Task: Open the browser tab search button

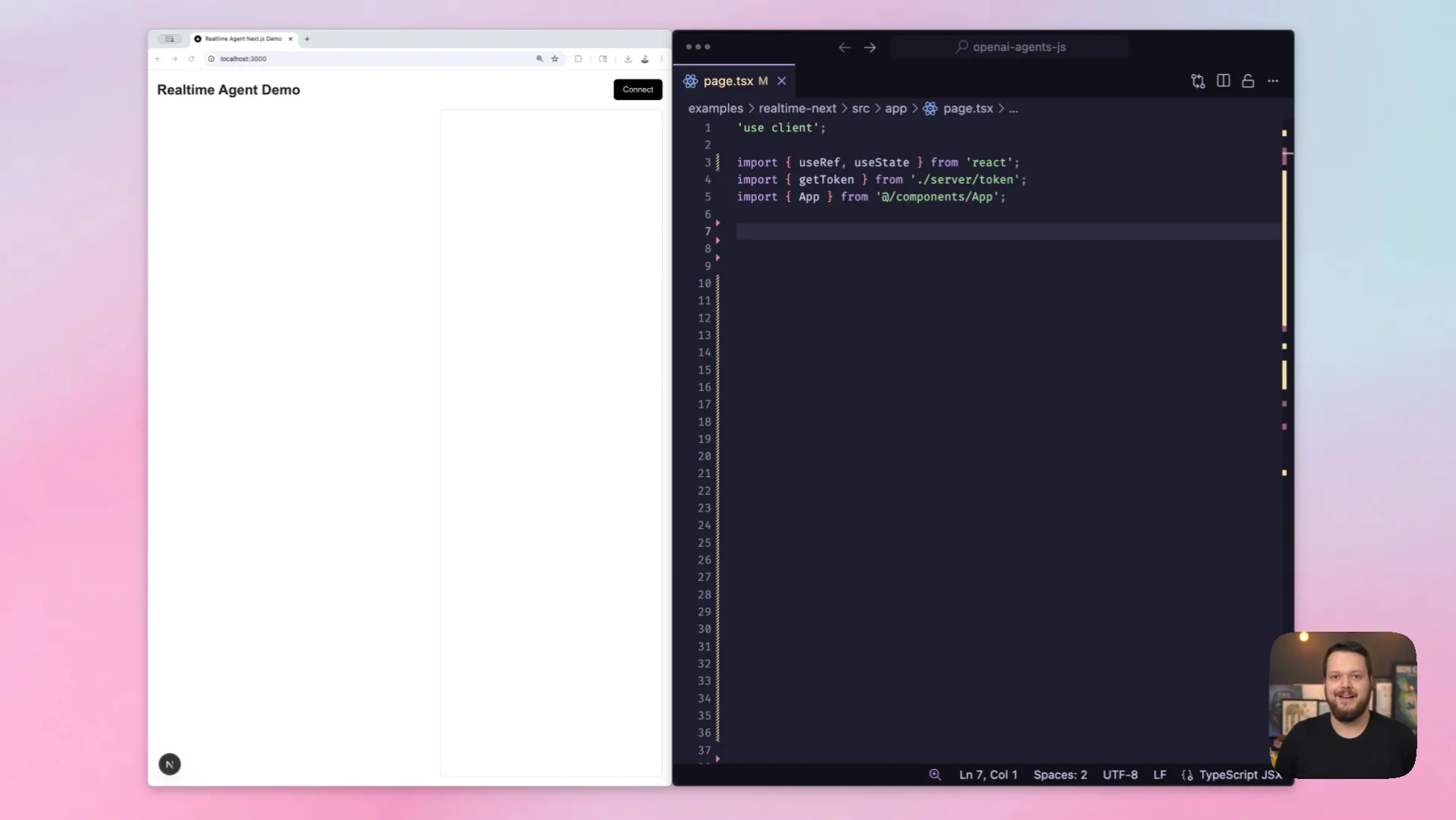Action: tap(169, 39)
